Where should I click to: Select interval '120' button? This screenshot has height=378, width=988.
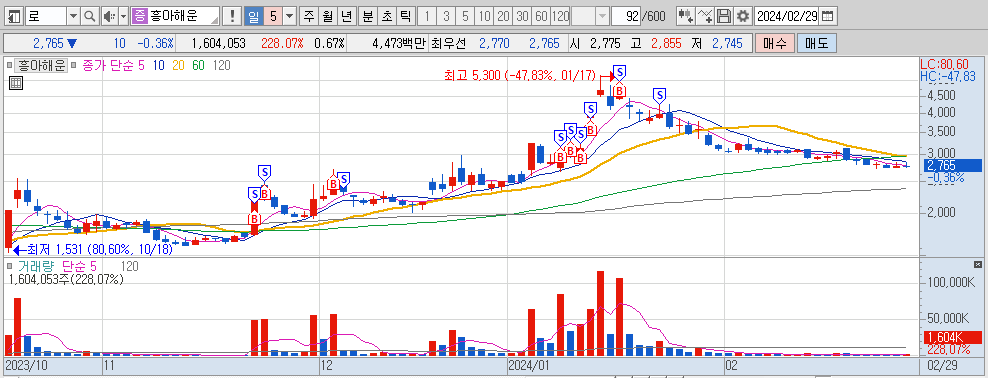[561, 16]
